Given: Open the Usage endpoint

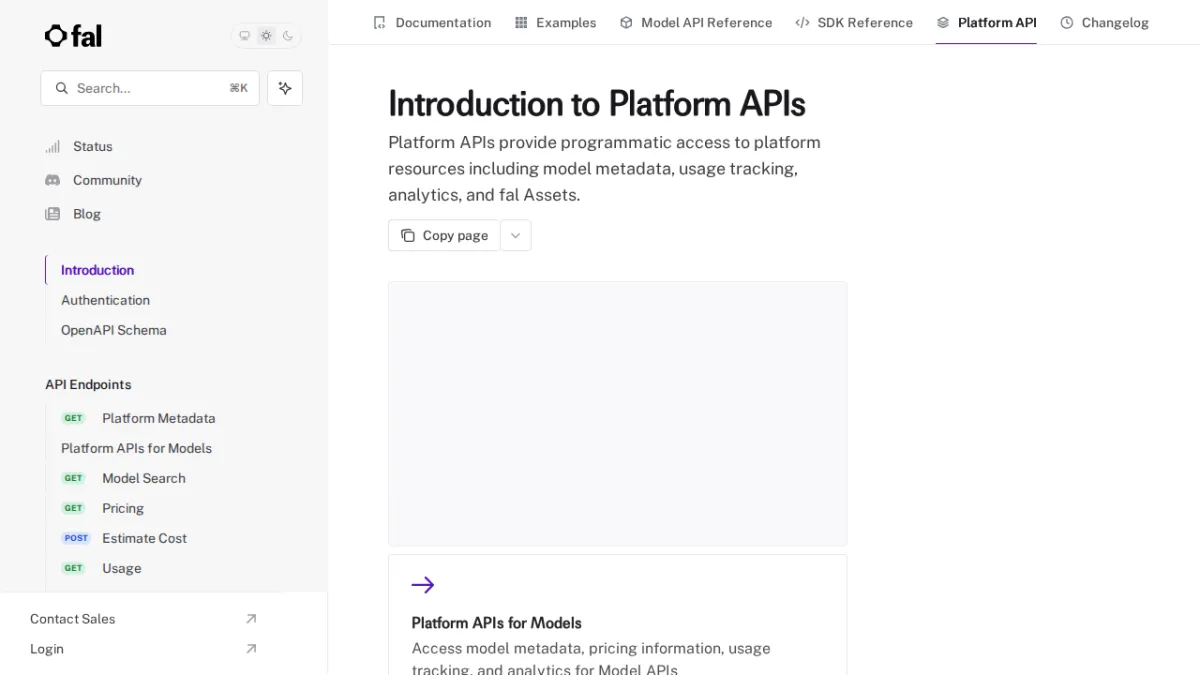Looking at the screenshot, I should [x=121, y=568].
